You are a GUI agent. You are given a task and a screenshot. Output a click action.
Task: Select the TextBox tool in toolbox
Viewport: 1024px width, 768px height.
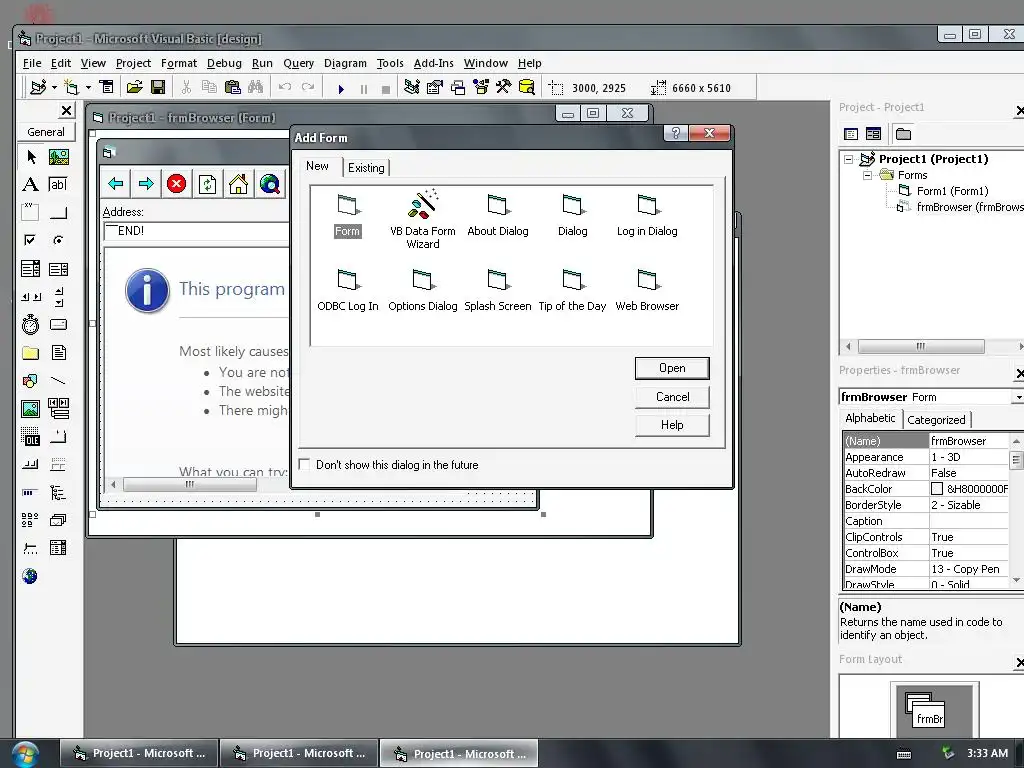[x=58, y=185]
